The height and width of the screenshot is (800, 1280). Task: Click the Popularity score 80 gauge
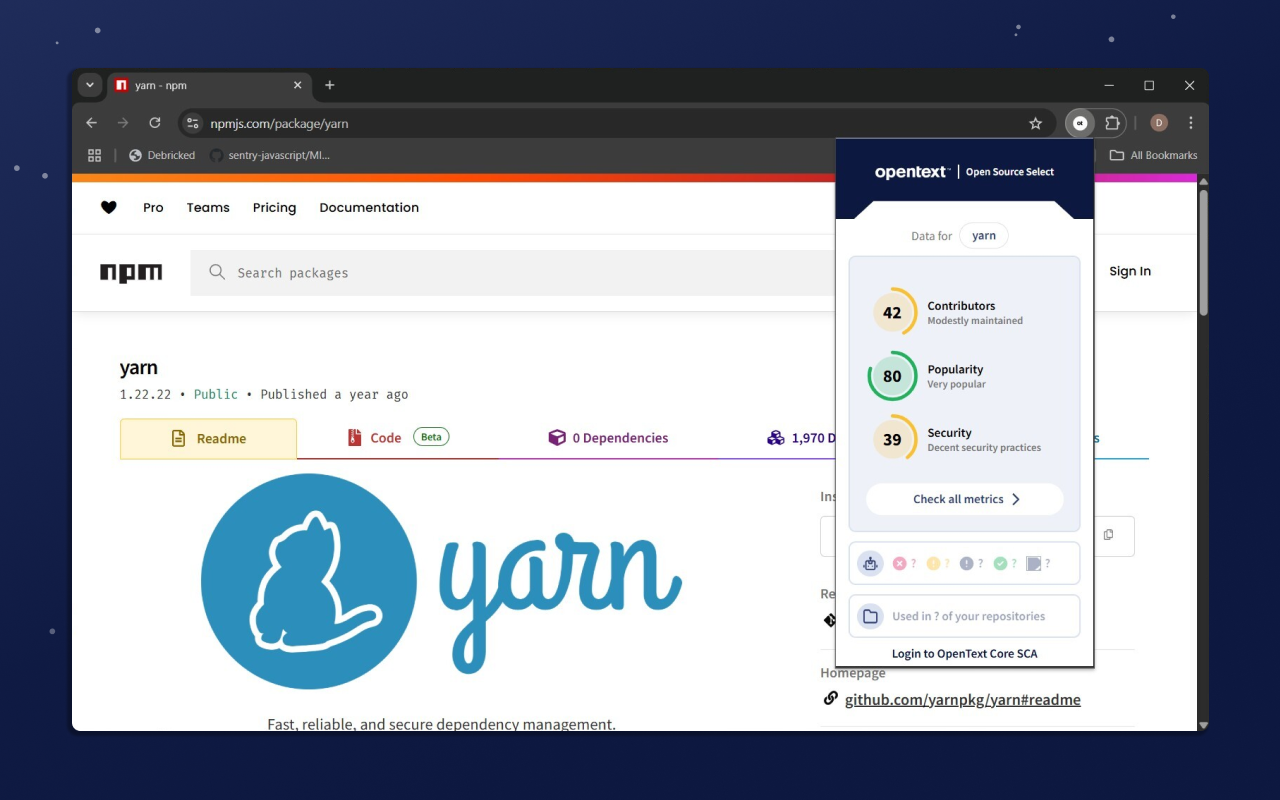892,376
